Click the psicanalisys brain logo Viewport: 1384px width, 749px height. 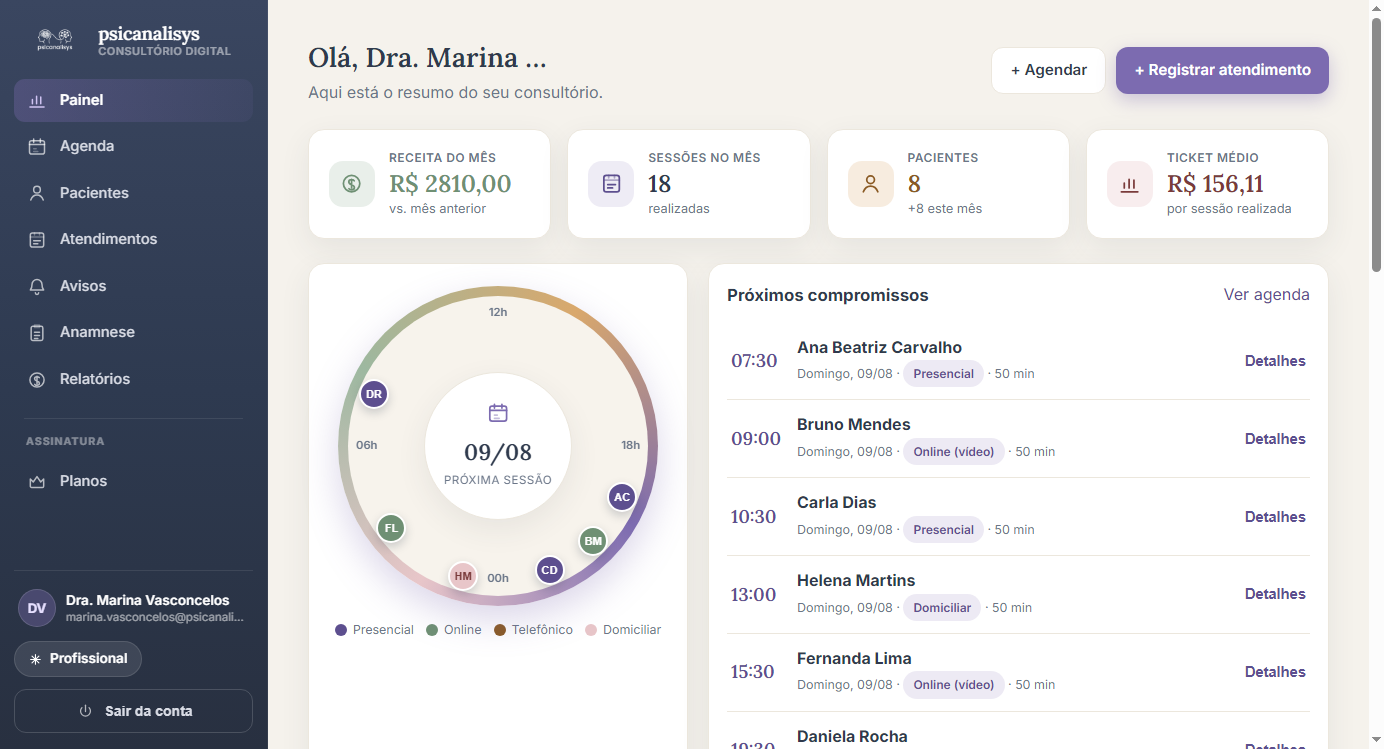pos(54,38)
